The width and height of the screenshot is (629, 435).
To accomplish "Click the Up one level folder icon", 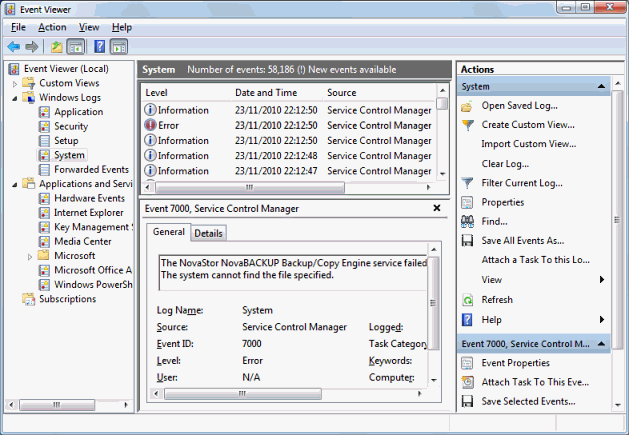I will 57,47.
